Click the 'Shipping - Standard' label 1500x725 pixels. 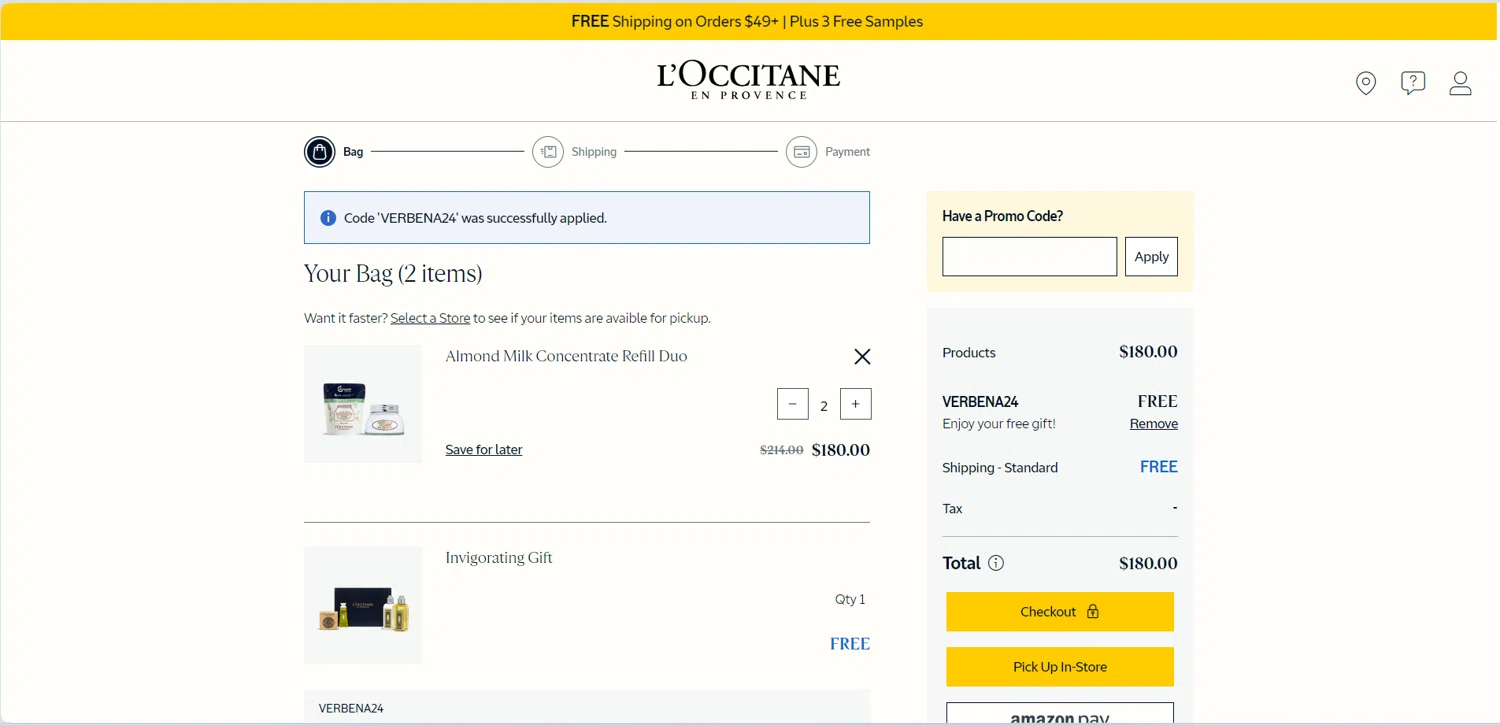[1000, 468]
